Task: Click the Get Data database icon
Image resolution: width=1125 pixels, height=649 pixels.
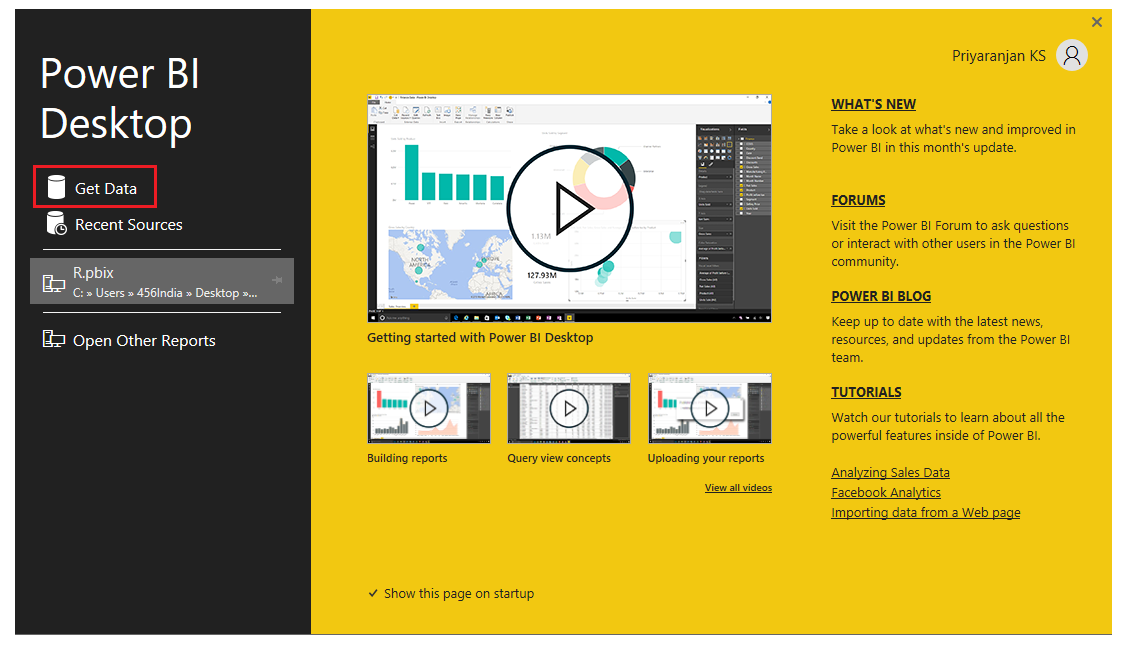Action: (56, 187)
